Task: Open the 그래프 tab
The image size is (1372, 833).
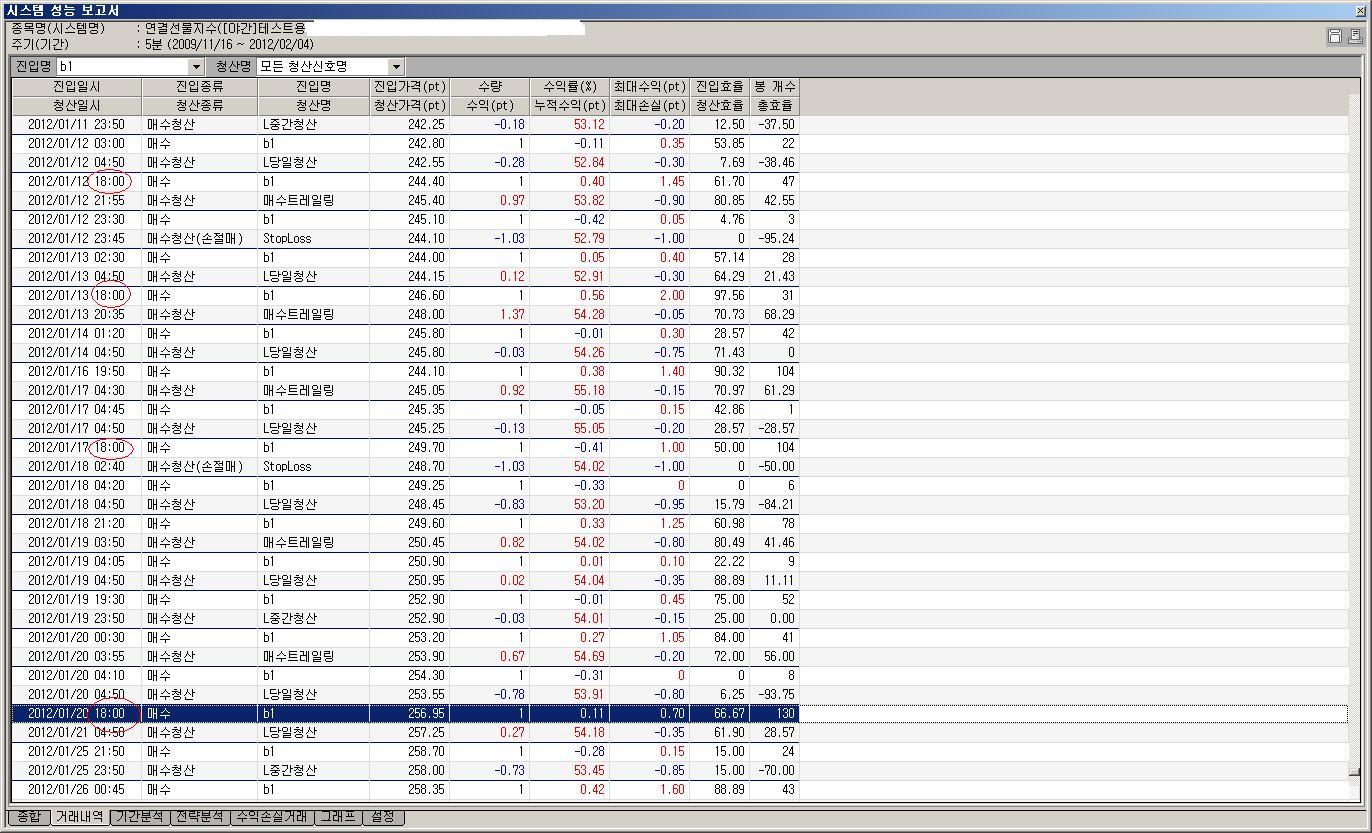Action: pyautogui.click(x=337, y=817)
